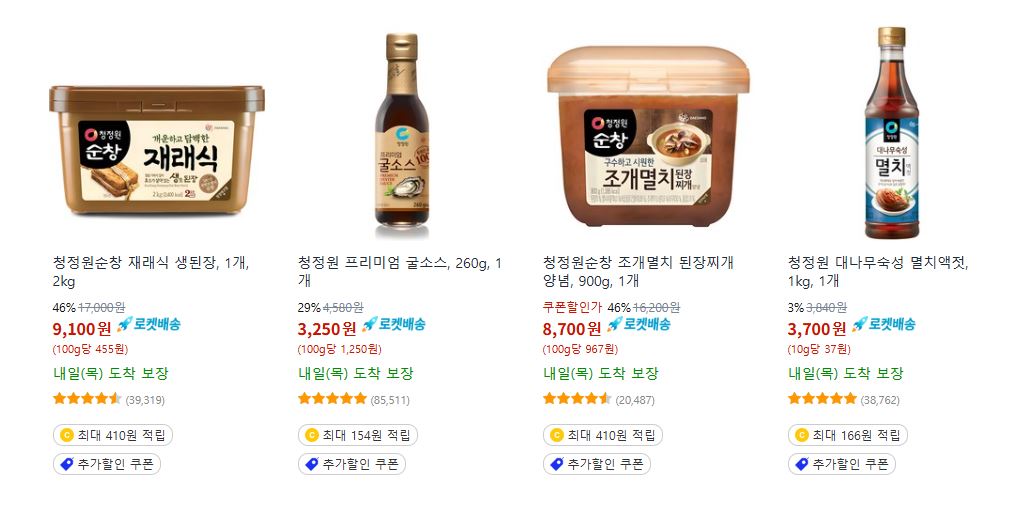Click the rocket delivery badge beside 3,700원
The height and width of the screenshot is (532, 1013).
[x=883, y=325]
